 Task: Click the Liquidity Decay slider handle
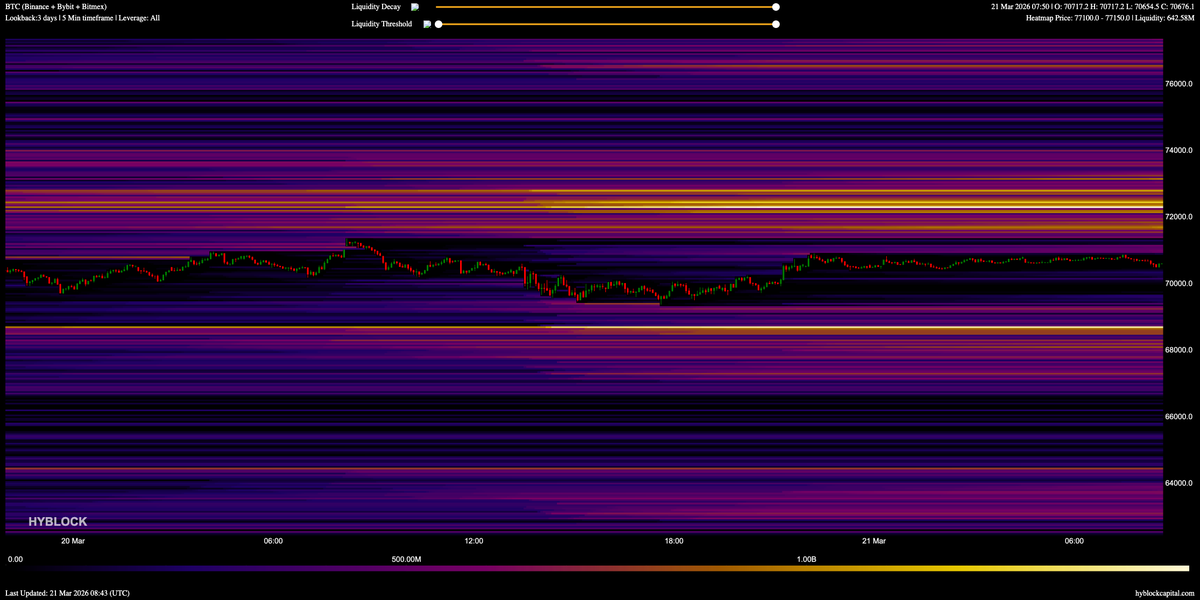[x=776, y=7]
